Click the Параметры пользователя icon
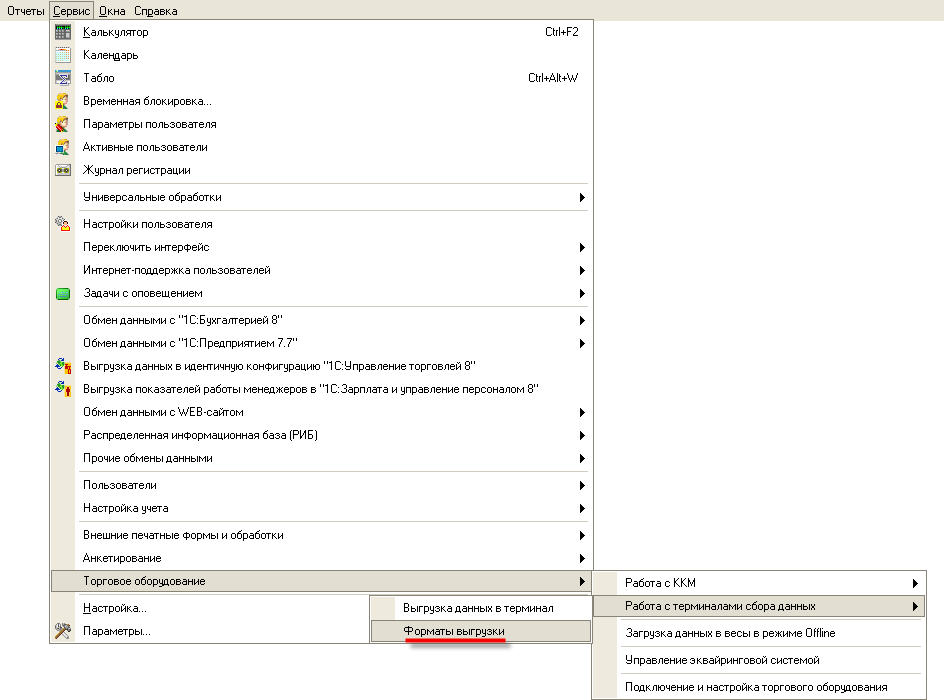This screenshot has height=700, width=944. click(63, 124)
